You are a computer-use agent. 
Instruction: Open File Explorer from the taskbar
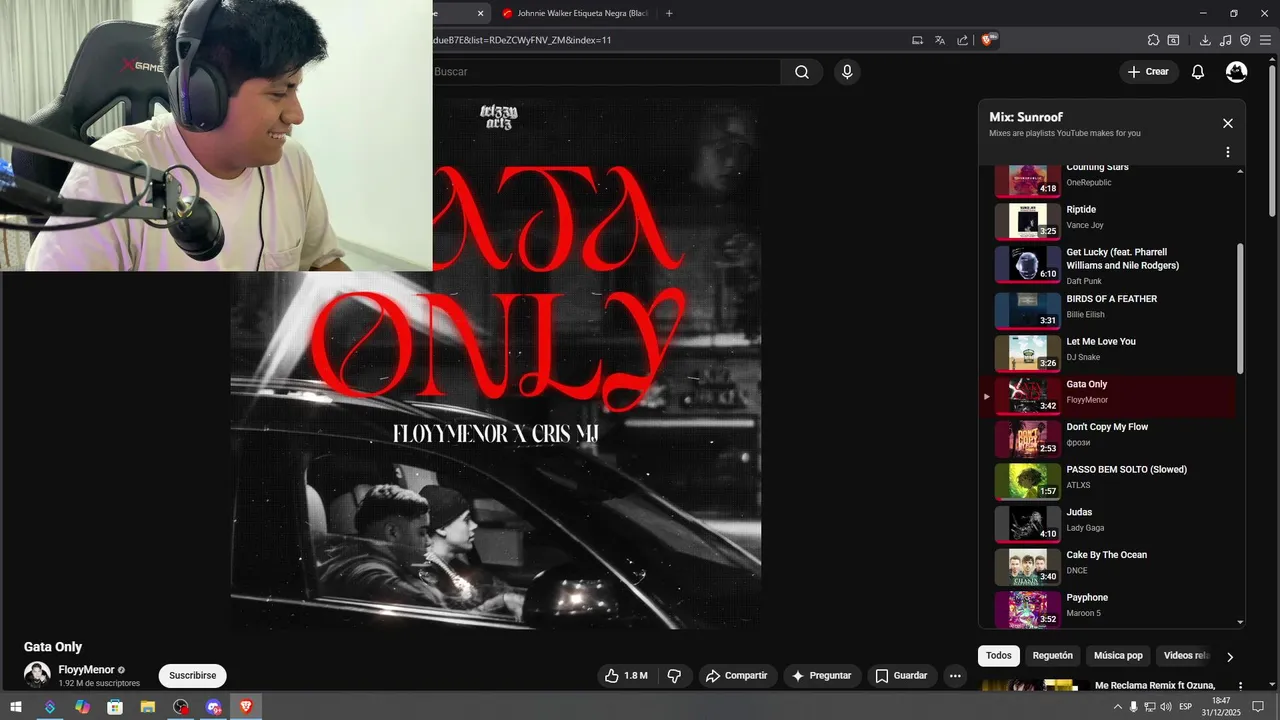148,707
